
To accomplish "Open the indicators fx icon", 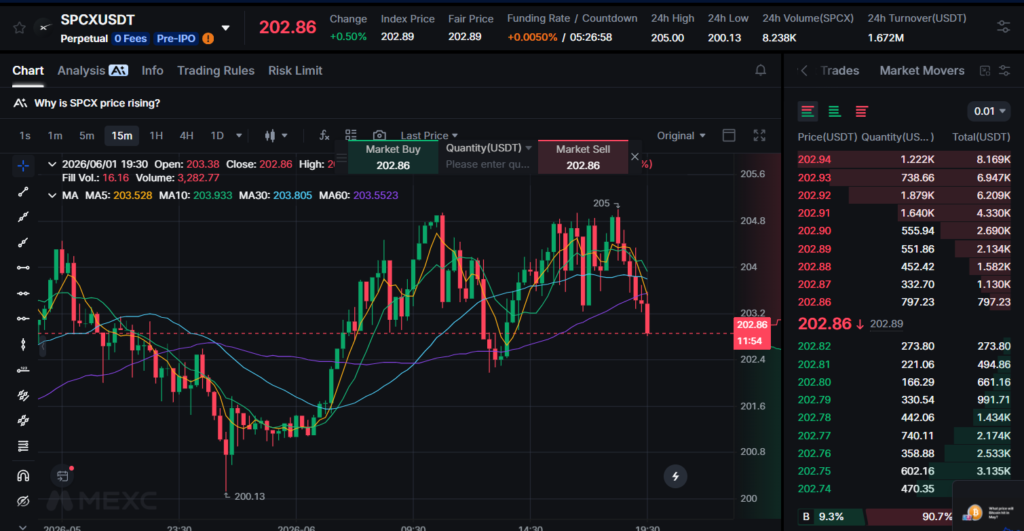I will click(324, 135).
